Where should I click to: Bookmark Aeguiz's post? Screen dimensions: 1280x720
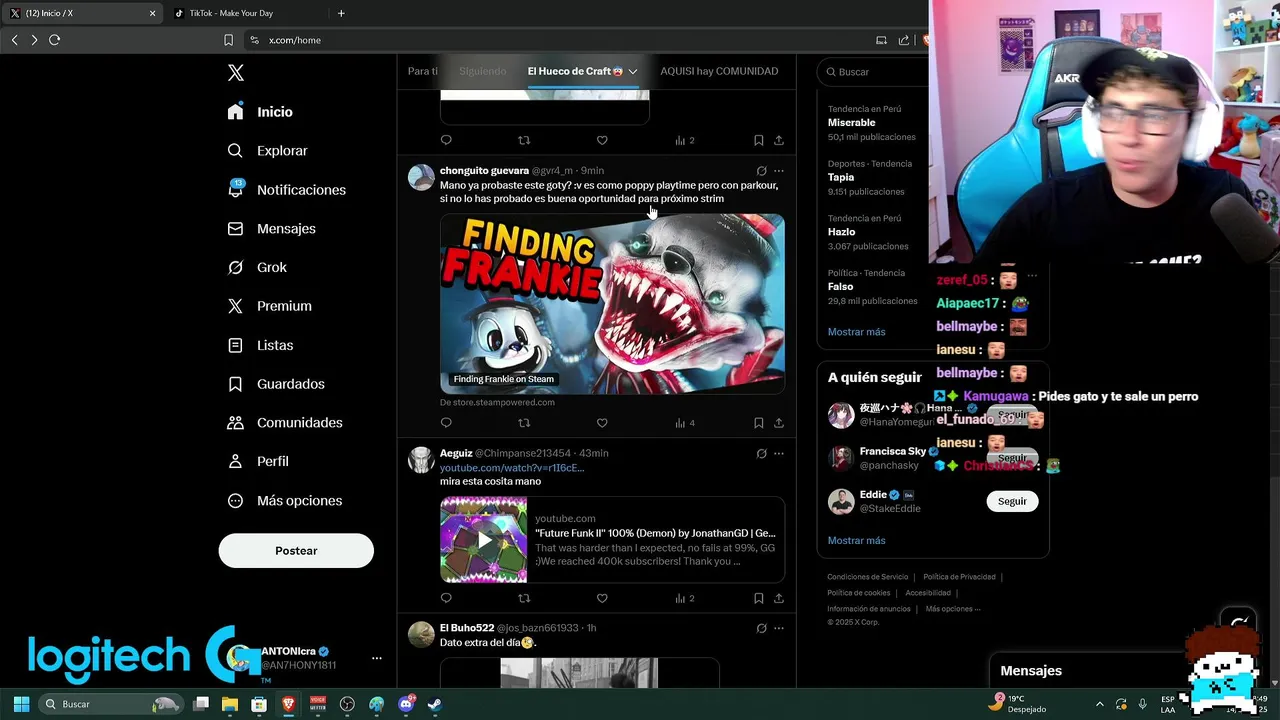pos(759,598)
